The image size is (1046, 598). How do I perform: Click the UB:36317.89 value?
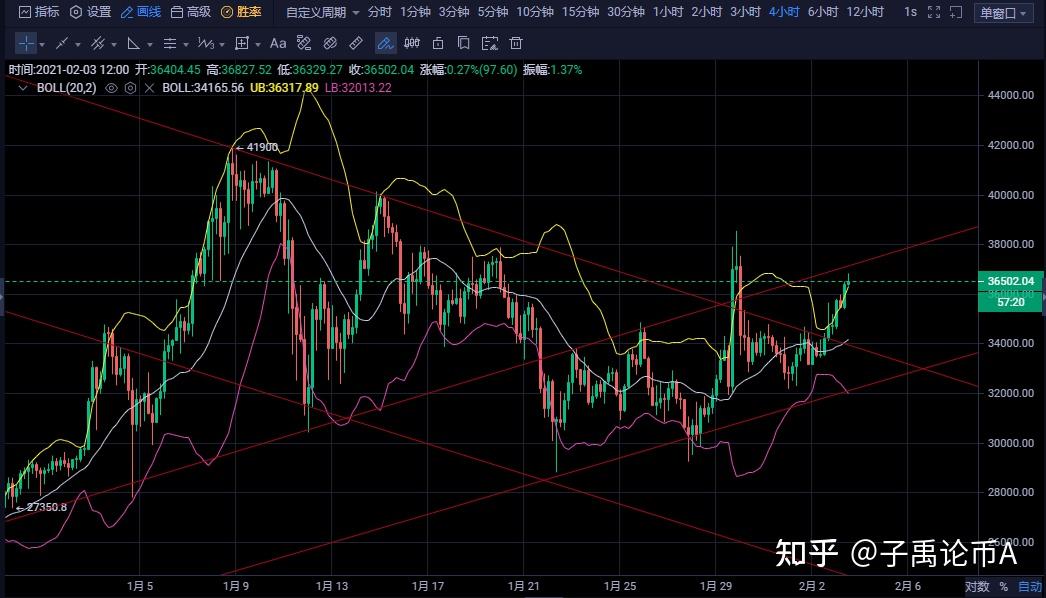[284, 87]
